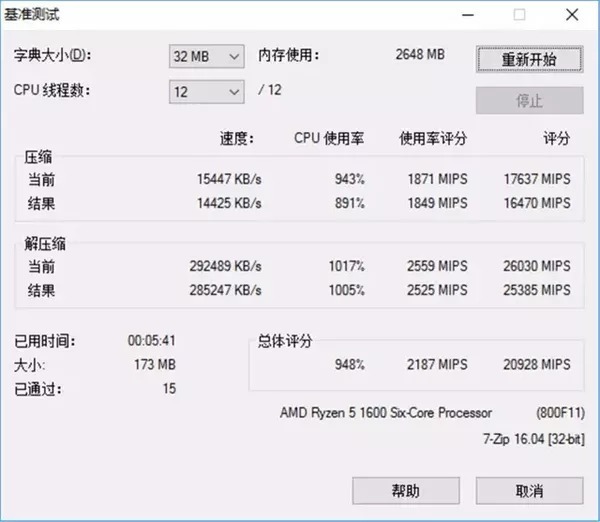Image resolution: width=600 pixels, height=522 pixels.
Task: Click the 重新开始 button
Action: pos(529,59)
